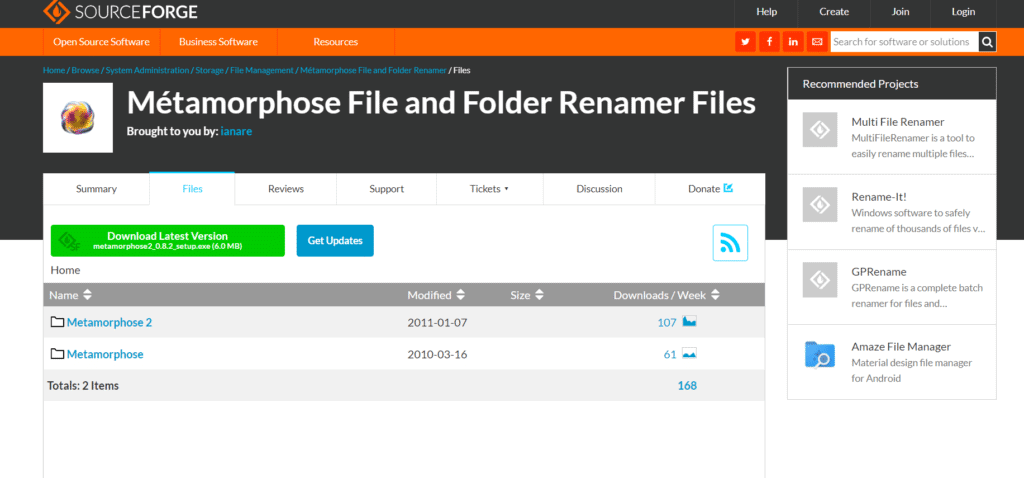This screenshot has width=1024, height=478.
Task: Click the email envelope icon
Action: [817, 42]
